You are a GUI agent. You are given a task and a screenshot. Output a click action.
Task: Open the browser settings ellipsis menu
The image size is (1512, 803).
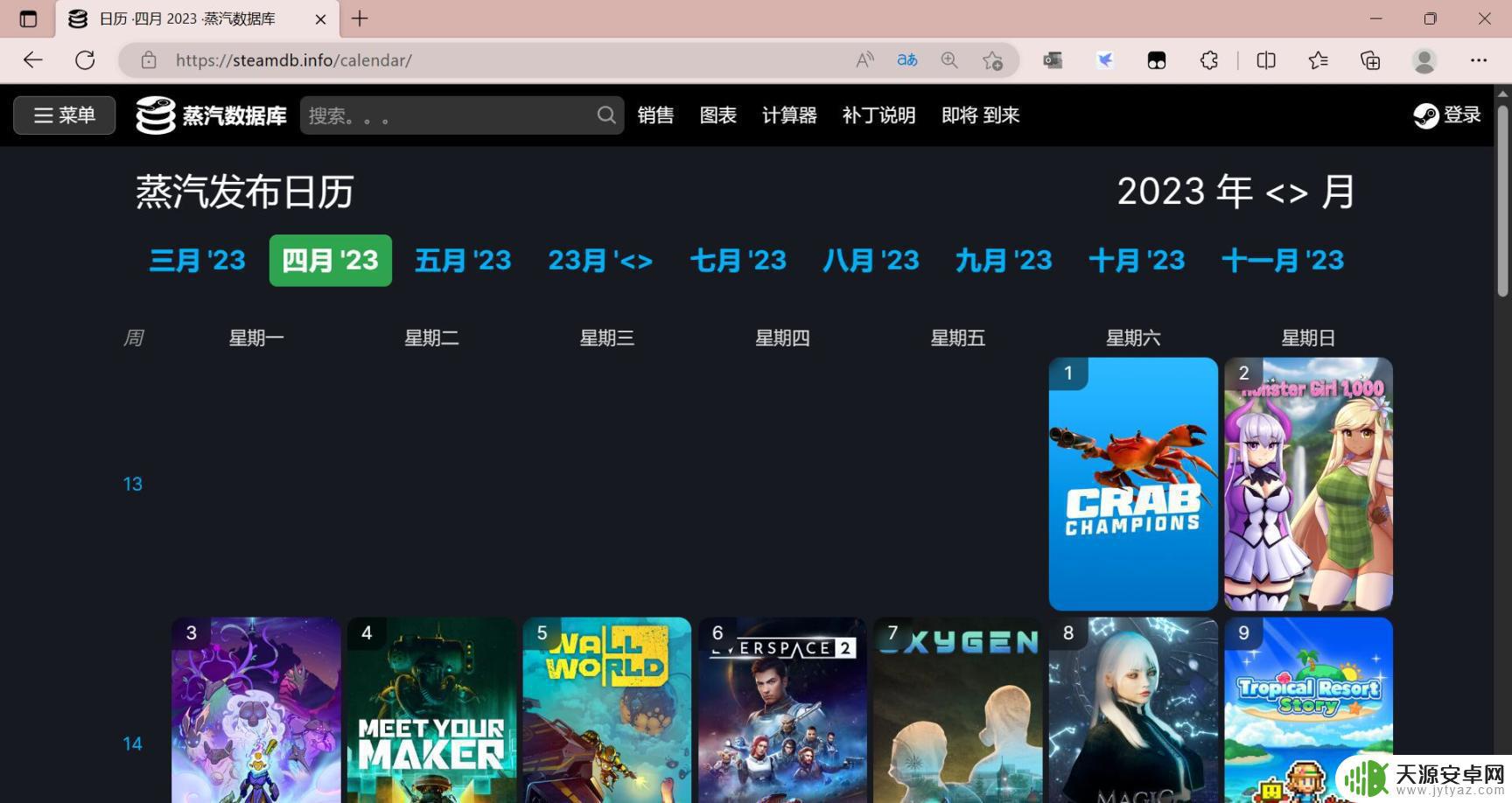1479,60
